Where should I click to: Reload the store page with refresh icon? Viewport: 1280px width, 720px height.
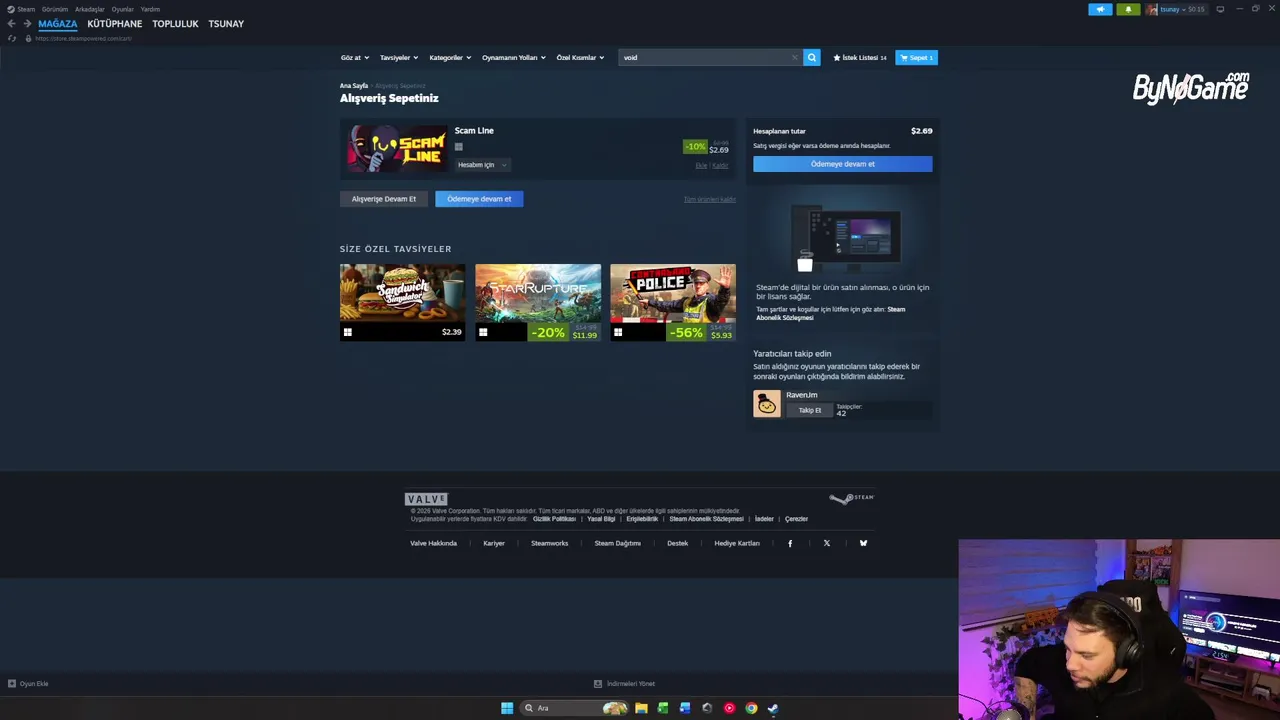click(12, 38)
